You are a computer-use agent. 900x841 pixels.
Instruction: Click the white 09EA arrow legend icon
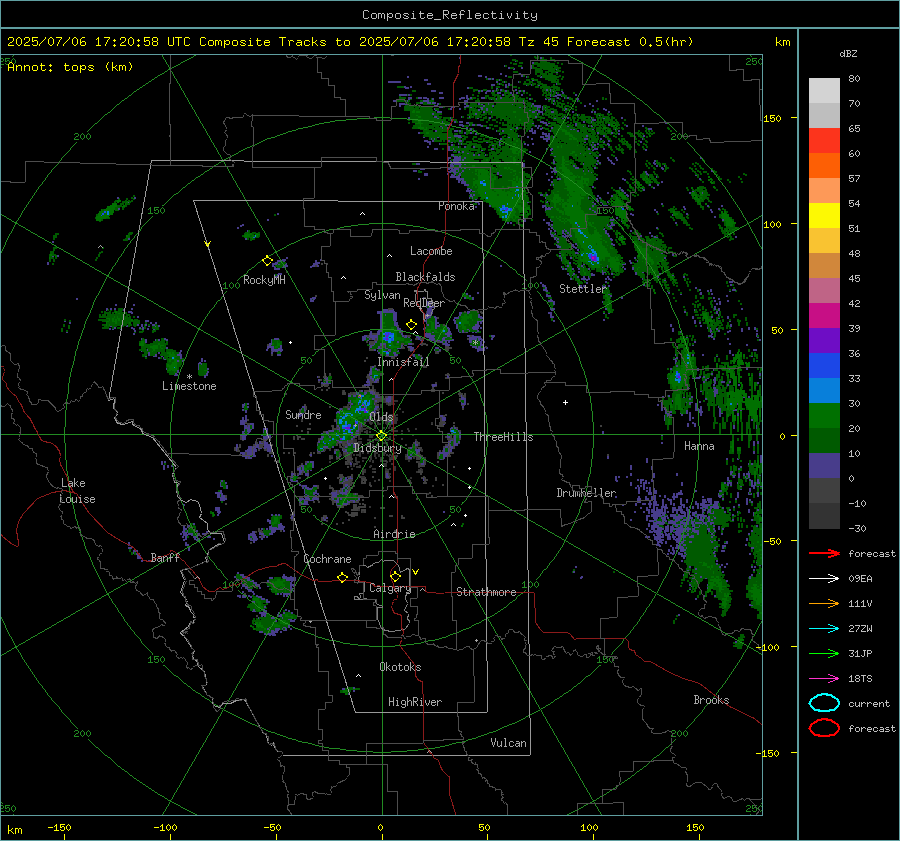(x=824, y=578)
